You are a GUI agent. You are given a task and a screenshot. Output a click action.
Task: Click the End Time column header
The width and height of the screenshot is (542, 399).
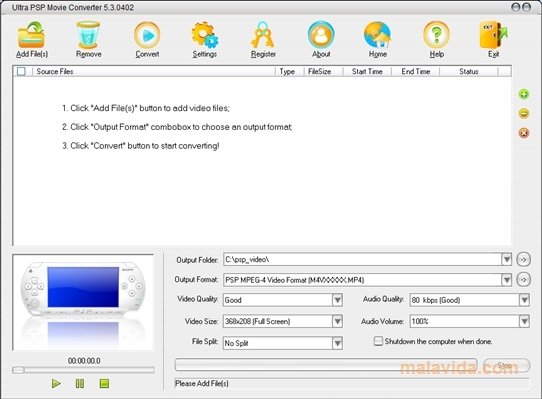[x=415, y=71]
